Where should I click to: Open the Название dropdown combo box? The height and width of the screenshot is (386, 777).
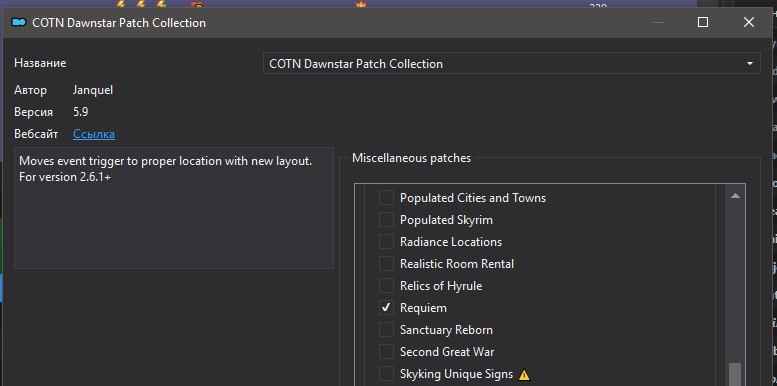click(x=511, y=63)
